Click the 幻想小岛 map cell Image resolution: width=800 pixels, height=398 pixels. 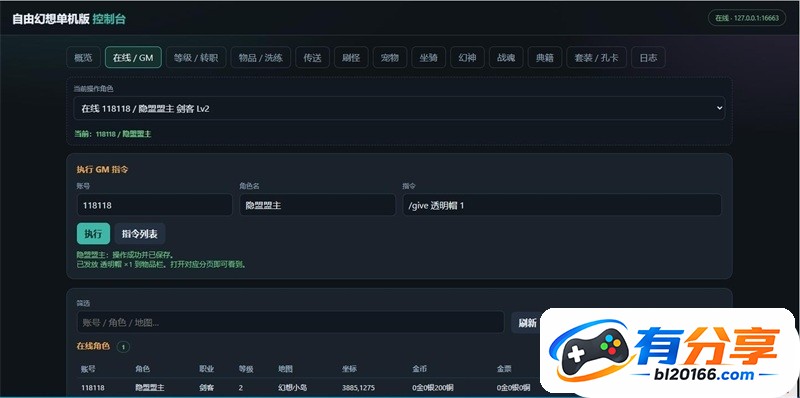point(292,388)
